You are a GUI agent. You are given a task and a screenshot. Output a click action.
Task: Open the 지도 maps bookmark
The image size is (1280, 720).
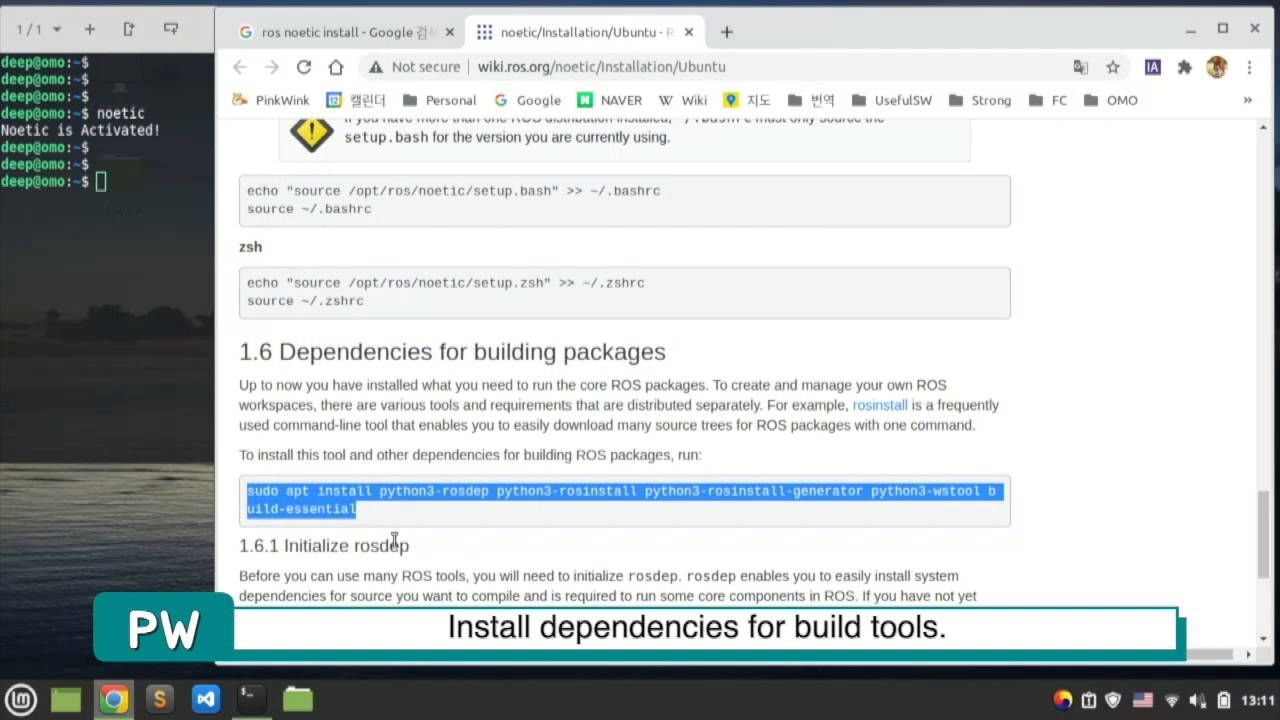[747, 100]
